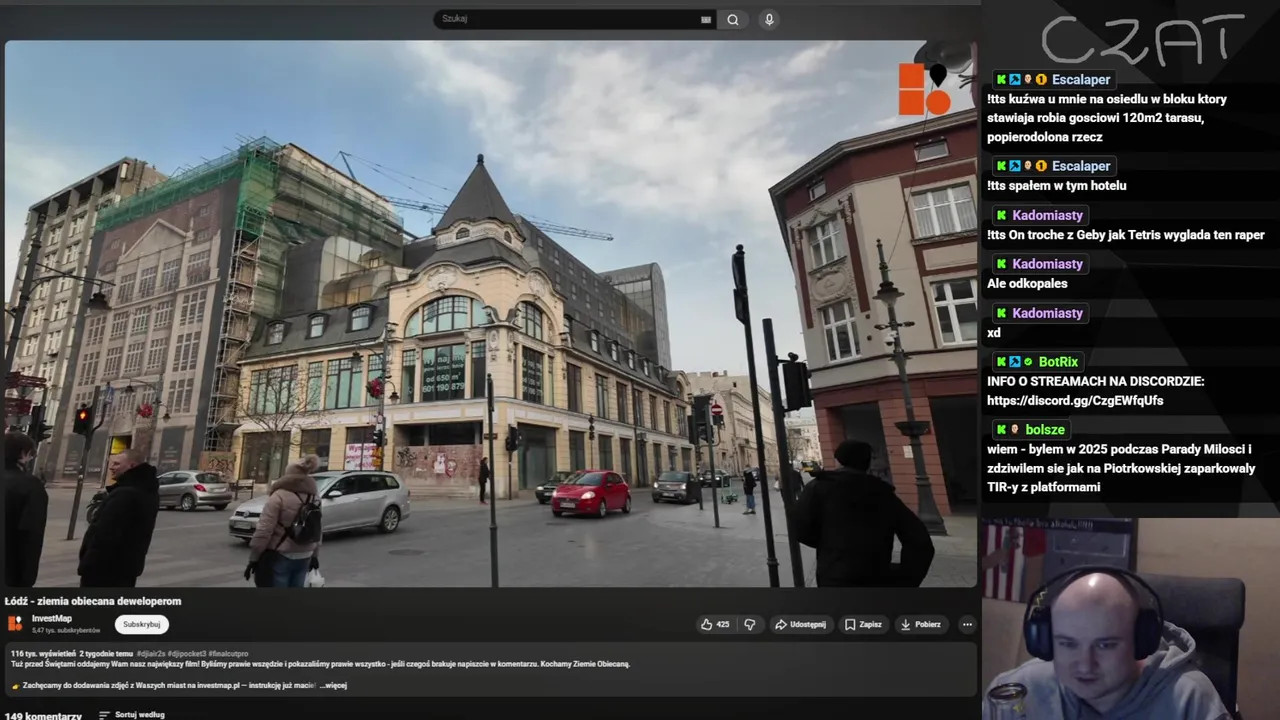Click Kadomiasty username above 'xd' message
Image resolution: width=1280 pixels, height=720 pixels.
[x=1047, y=313]
